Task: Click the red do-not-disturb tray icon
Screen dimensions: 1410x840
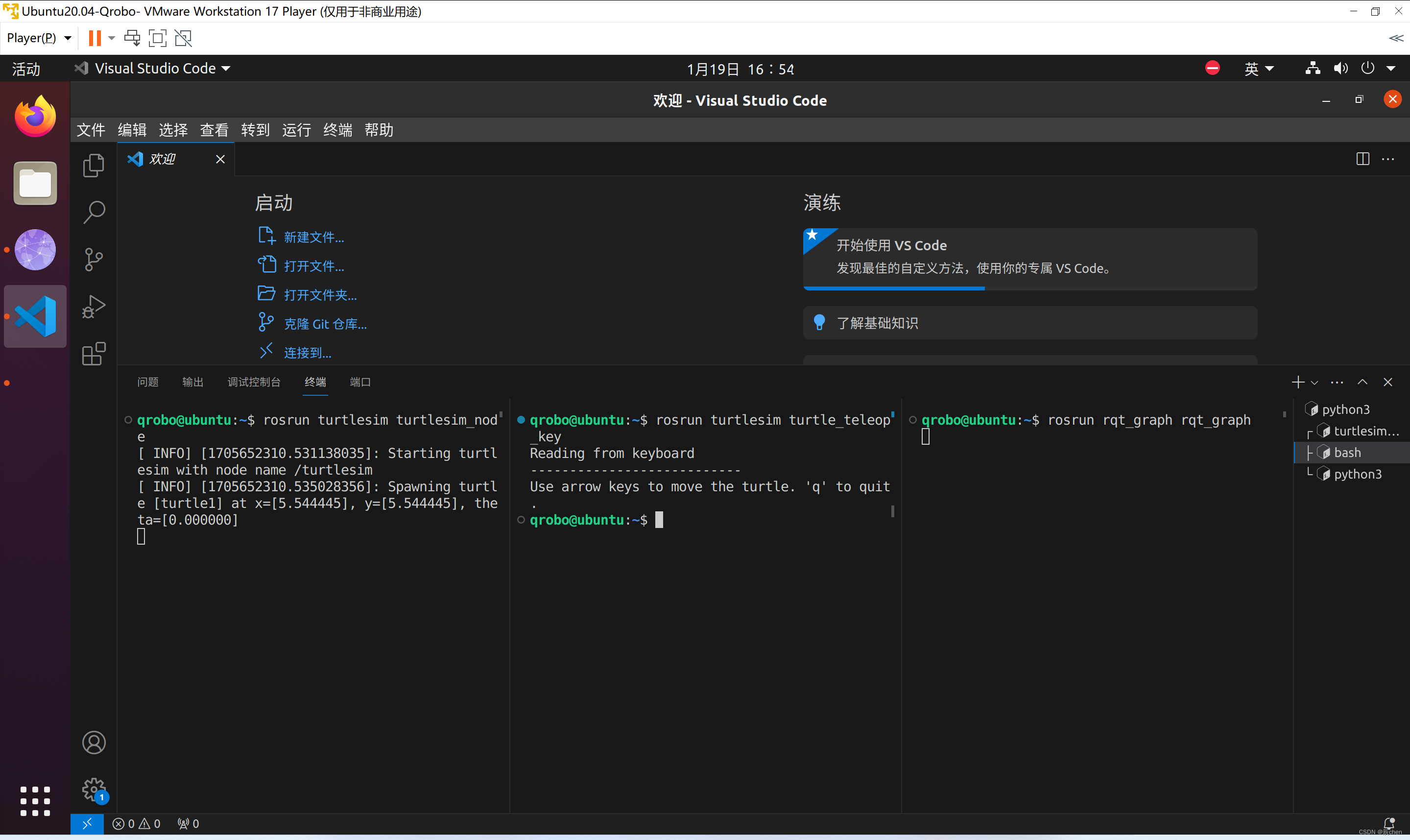Action: click(1212, 69)
